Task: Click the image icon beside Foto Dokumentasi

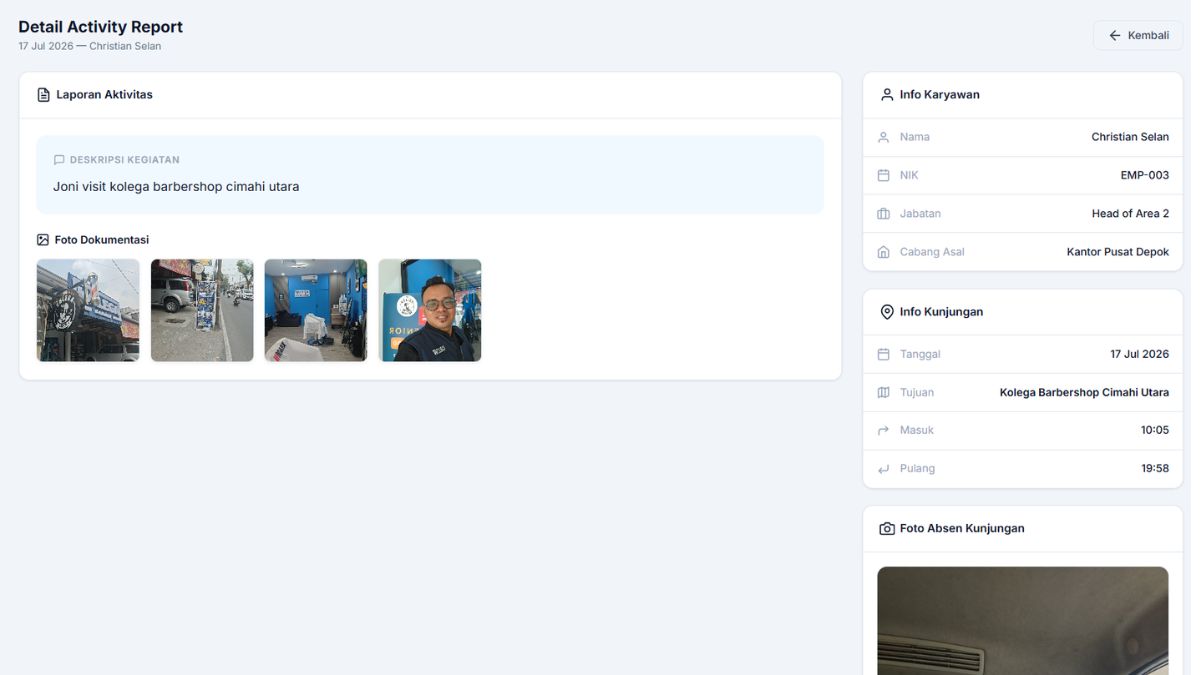Action: click(x=43, y=240)
